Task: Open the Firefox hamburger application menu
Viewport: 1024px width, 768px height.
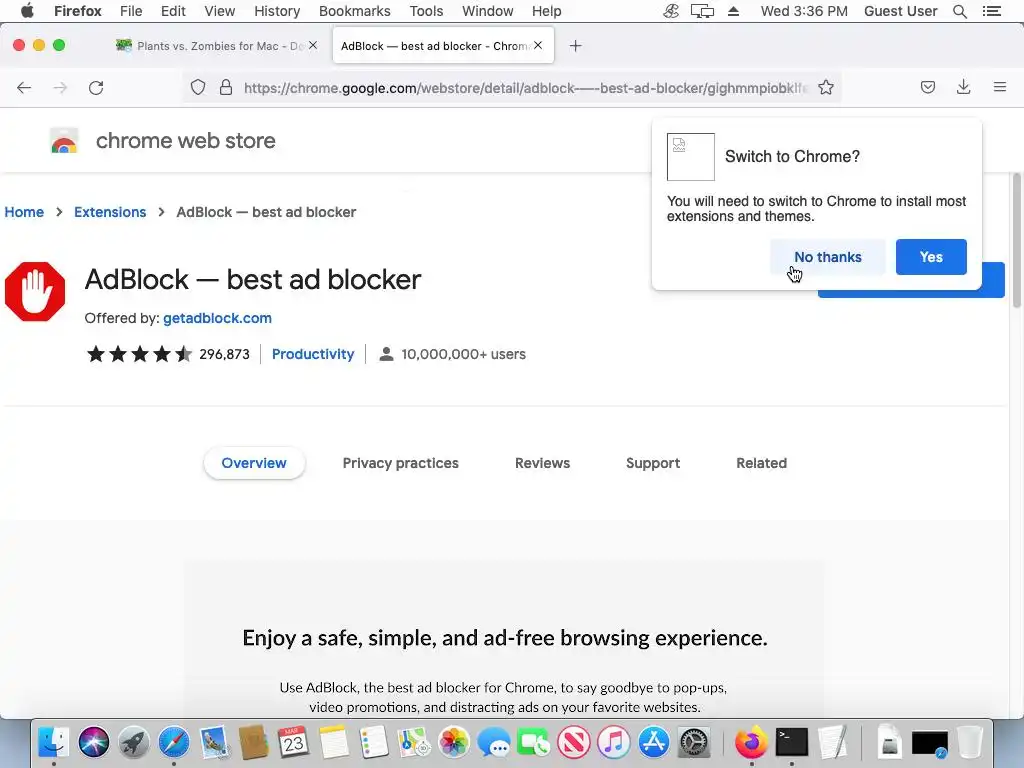Action: pos(999,87)
